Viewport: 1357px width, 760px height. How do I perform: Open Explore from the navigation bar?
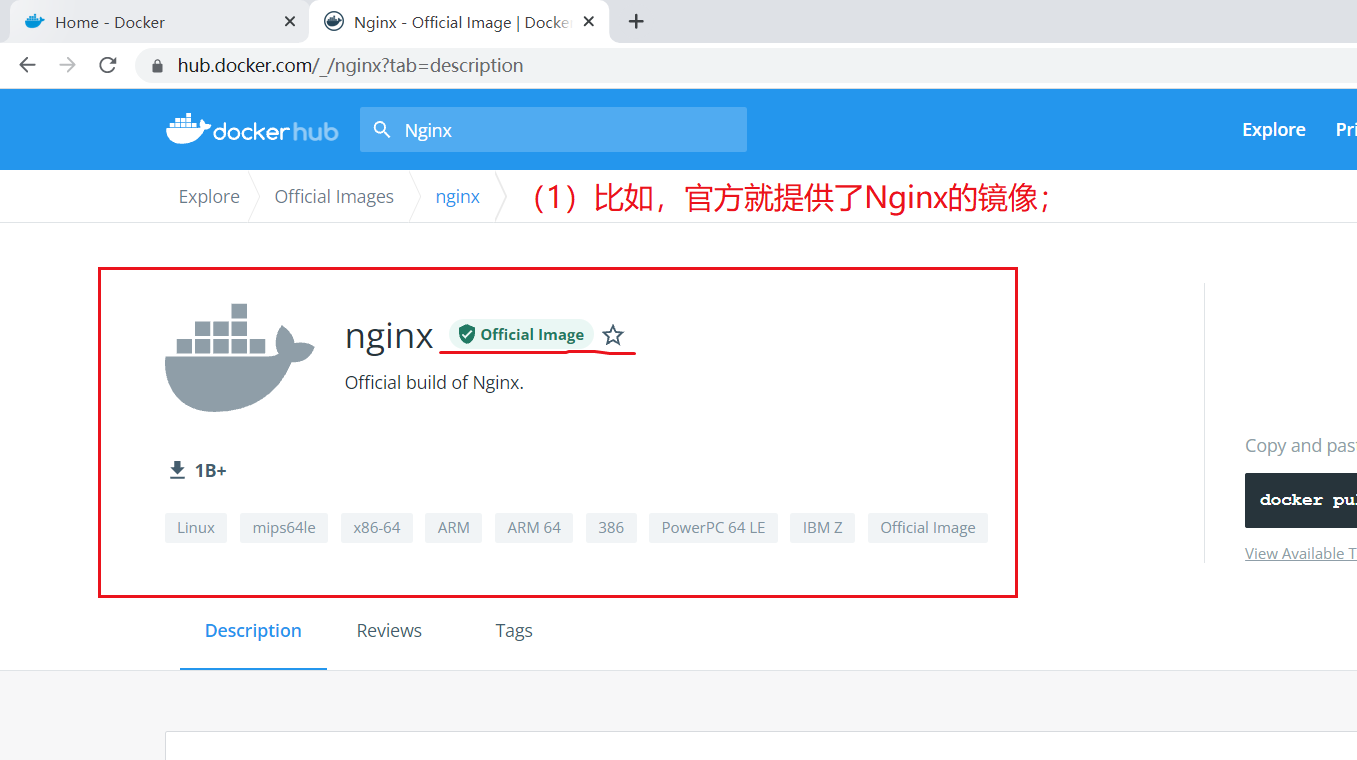point(1273,129)
